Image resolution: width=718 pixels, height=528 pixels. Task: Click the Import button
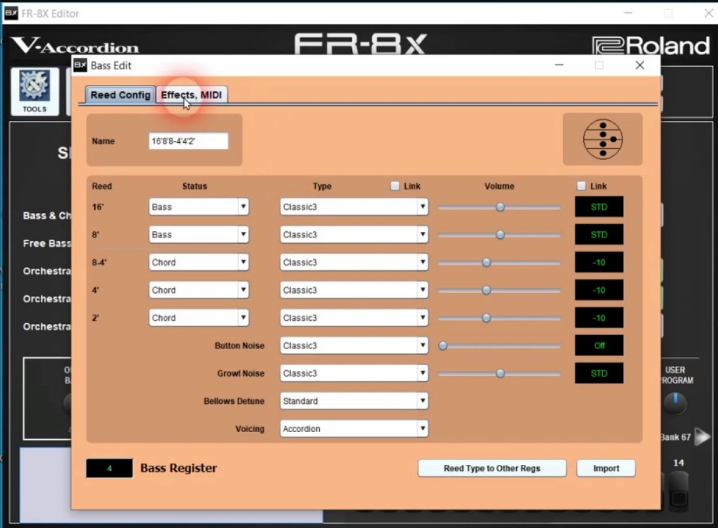click(x=605, y=468)
